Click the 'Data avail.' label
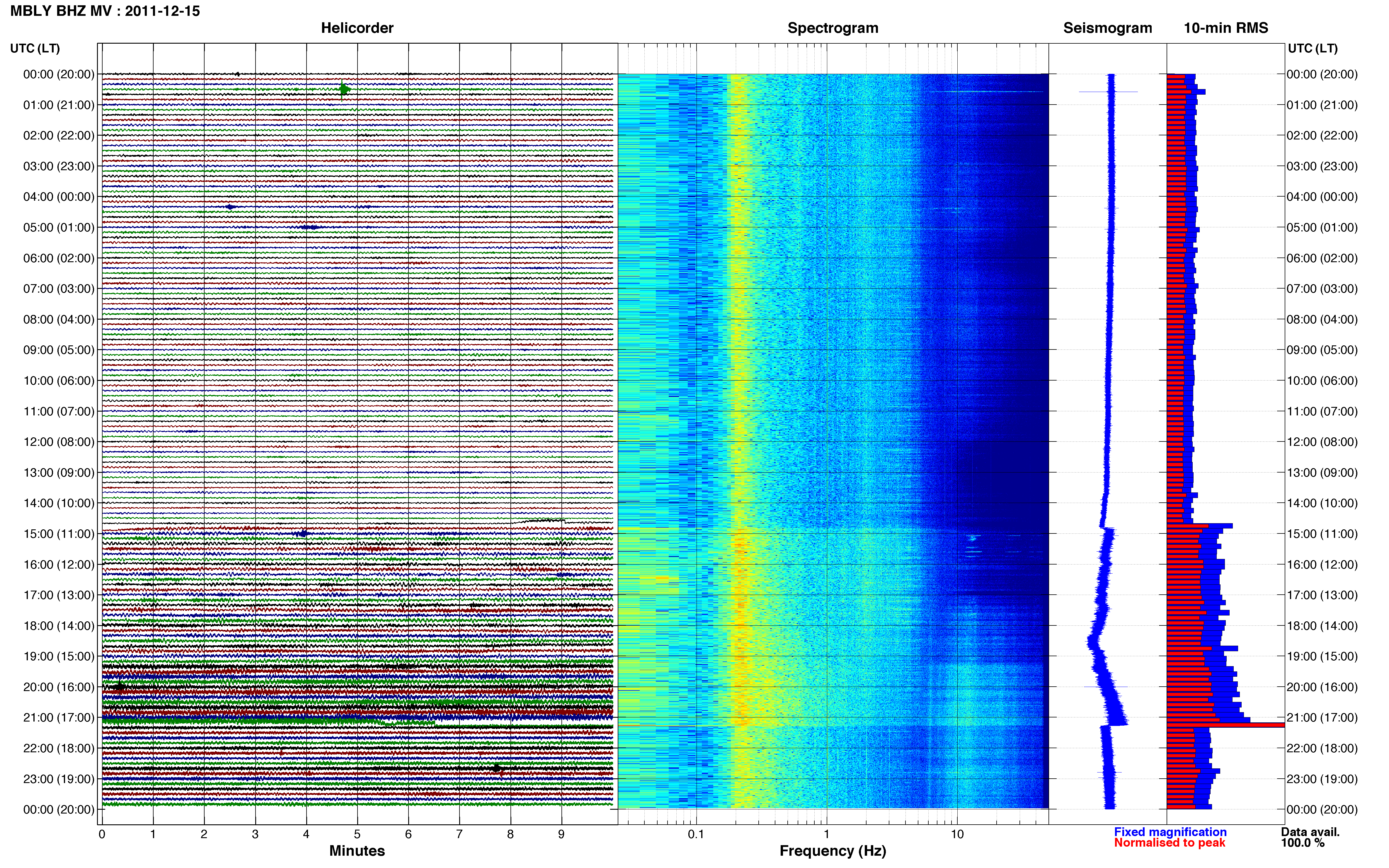 (x=1310, y=832)
